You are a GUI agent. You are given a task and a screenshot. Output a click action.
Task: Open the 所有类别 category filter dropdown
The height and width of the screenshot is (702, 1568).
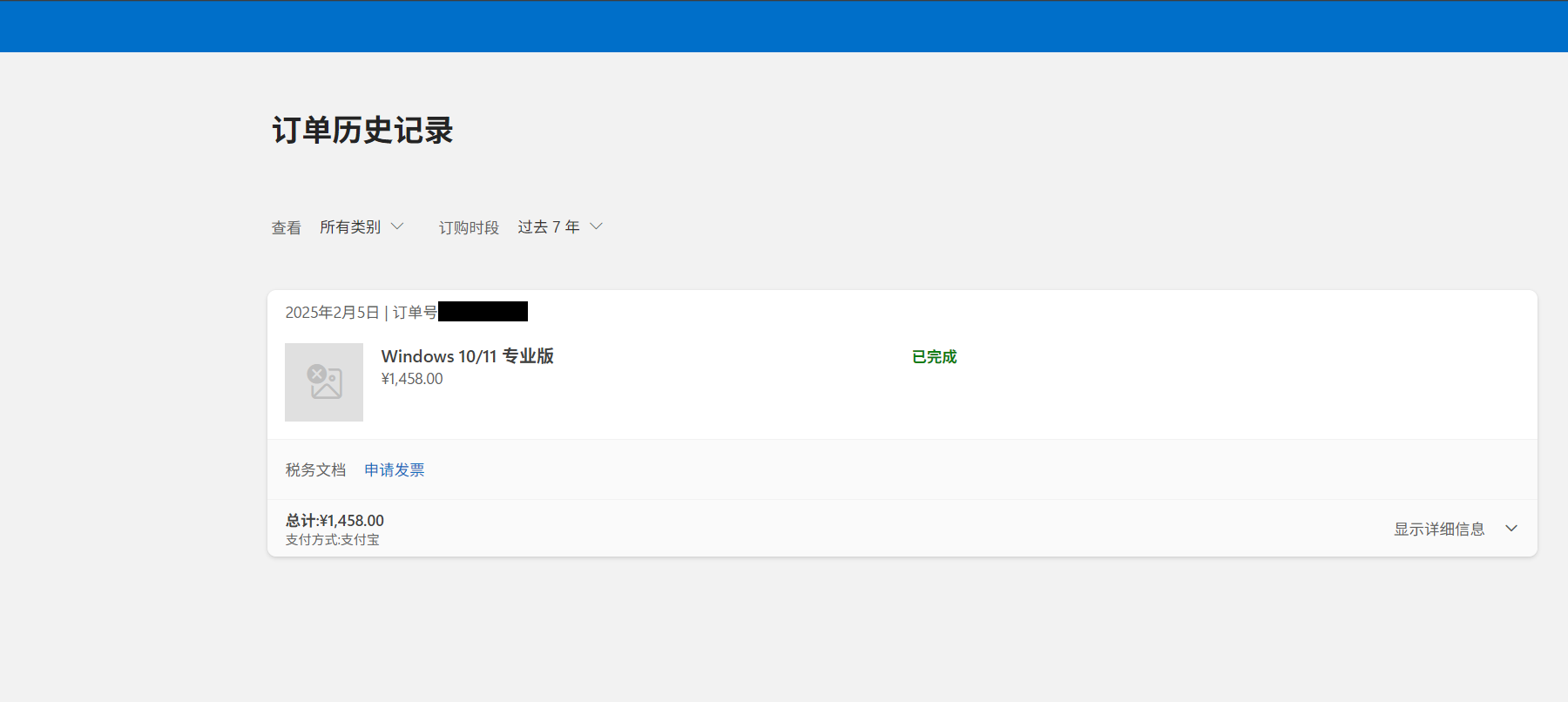click(x=362, y=227)
